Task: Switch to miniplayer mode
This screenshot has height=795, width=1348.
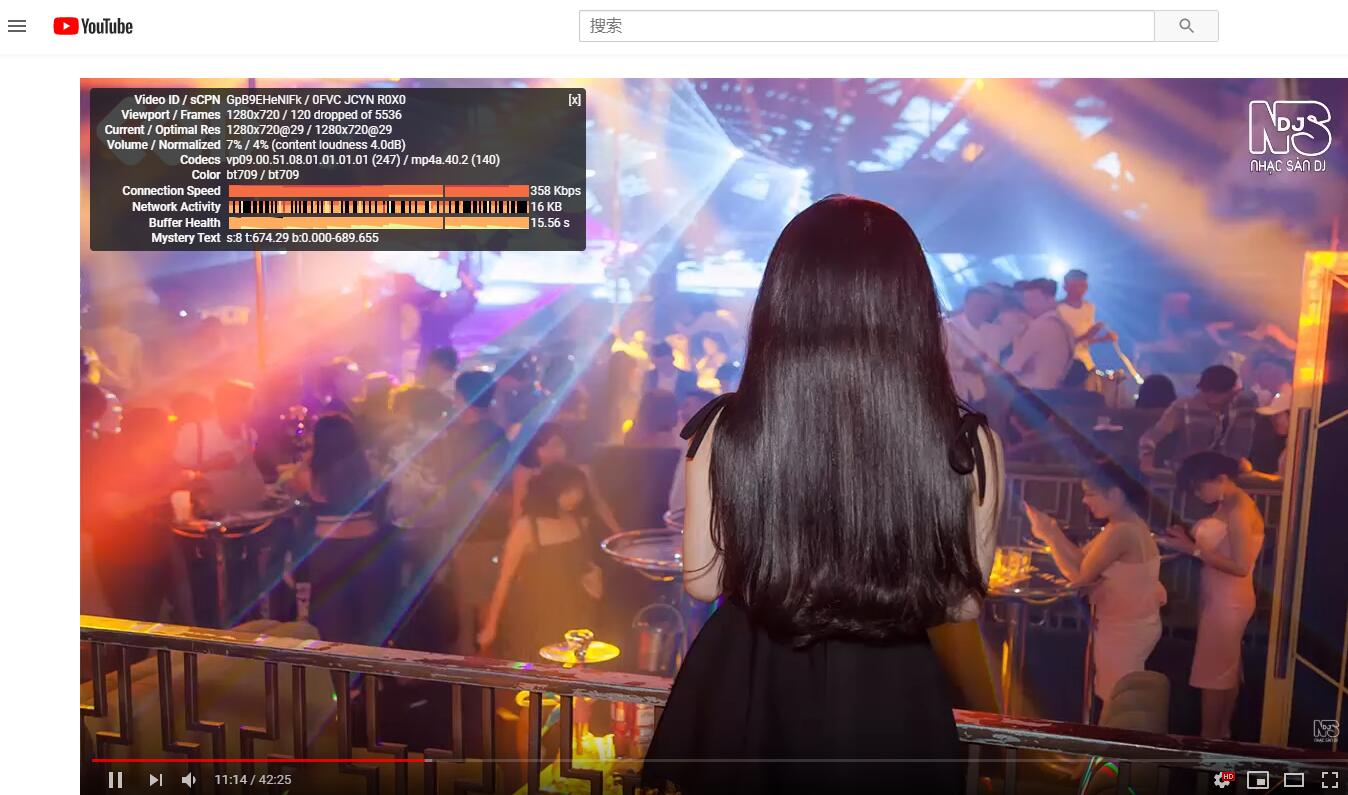Action: [1258, 780]
